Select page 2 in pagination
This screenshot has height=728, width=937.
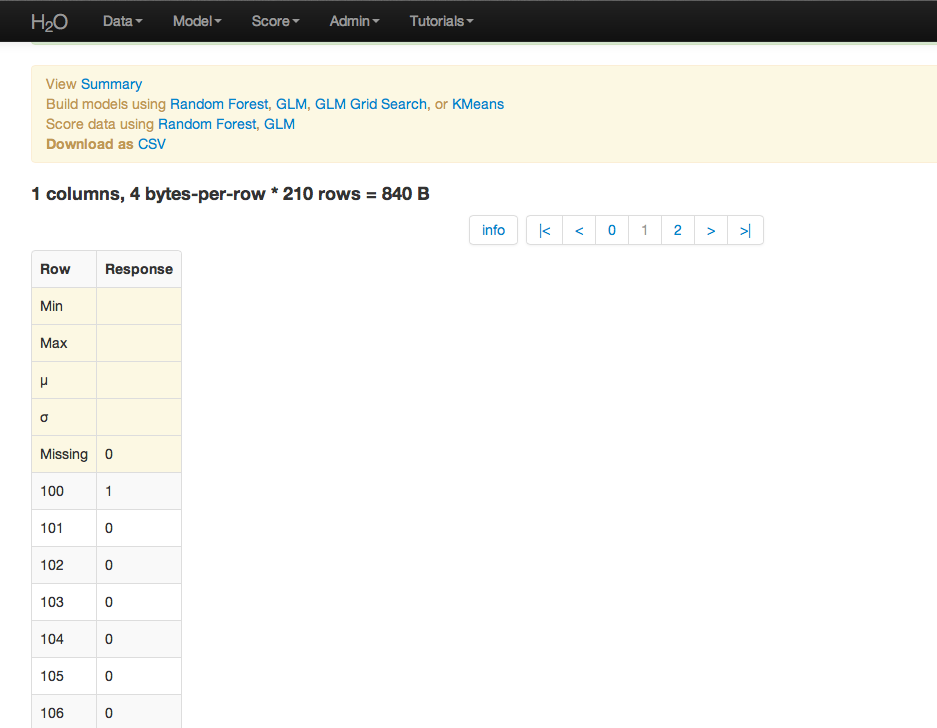pyautogui.click(x=677, y=230)
